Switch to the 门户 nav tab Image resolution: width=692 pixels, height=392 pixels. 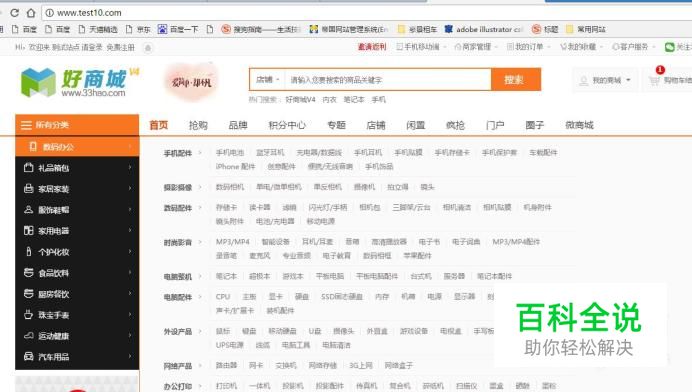(x=495, y=125)
